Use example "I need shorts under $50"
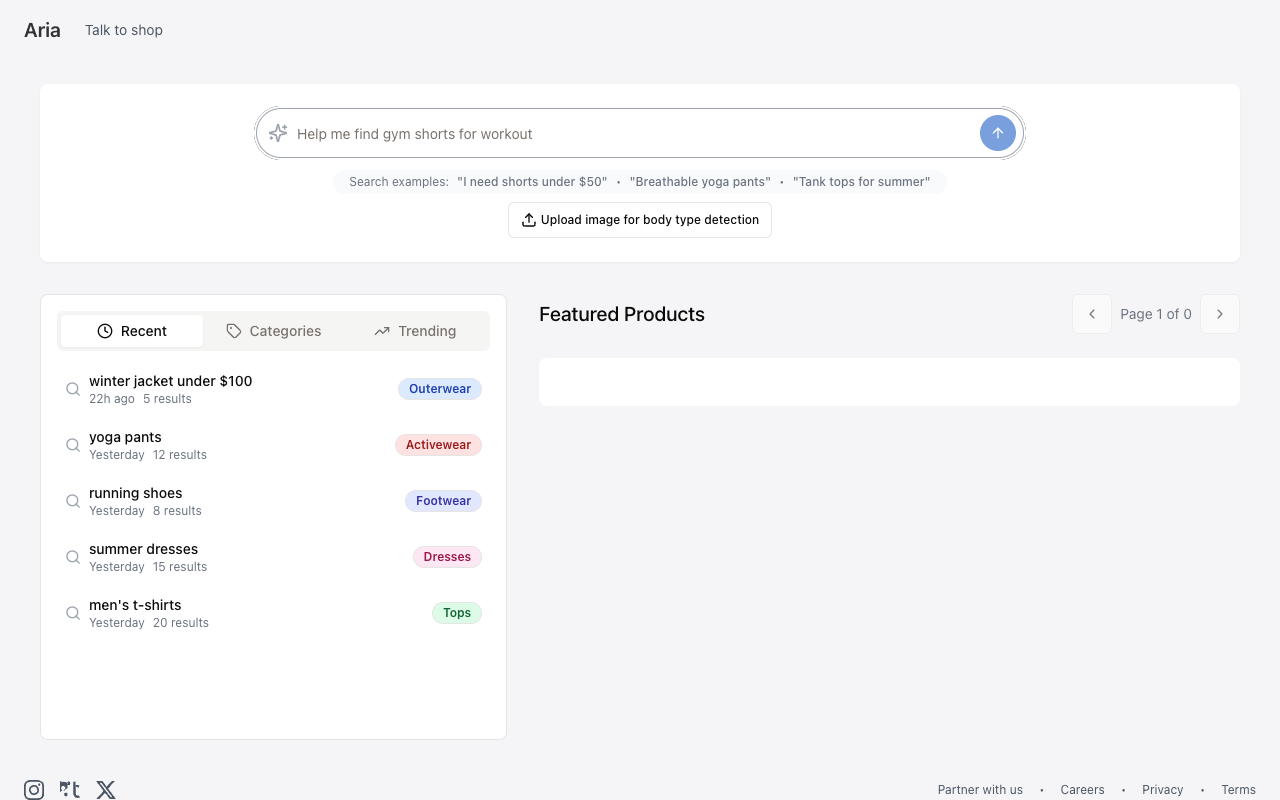 click(532, 182)
